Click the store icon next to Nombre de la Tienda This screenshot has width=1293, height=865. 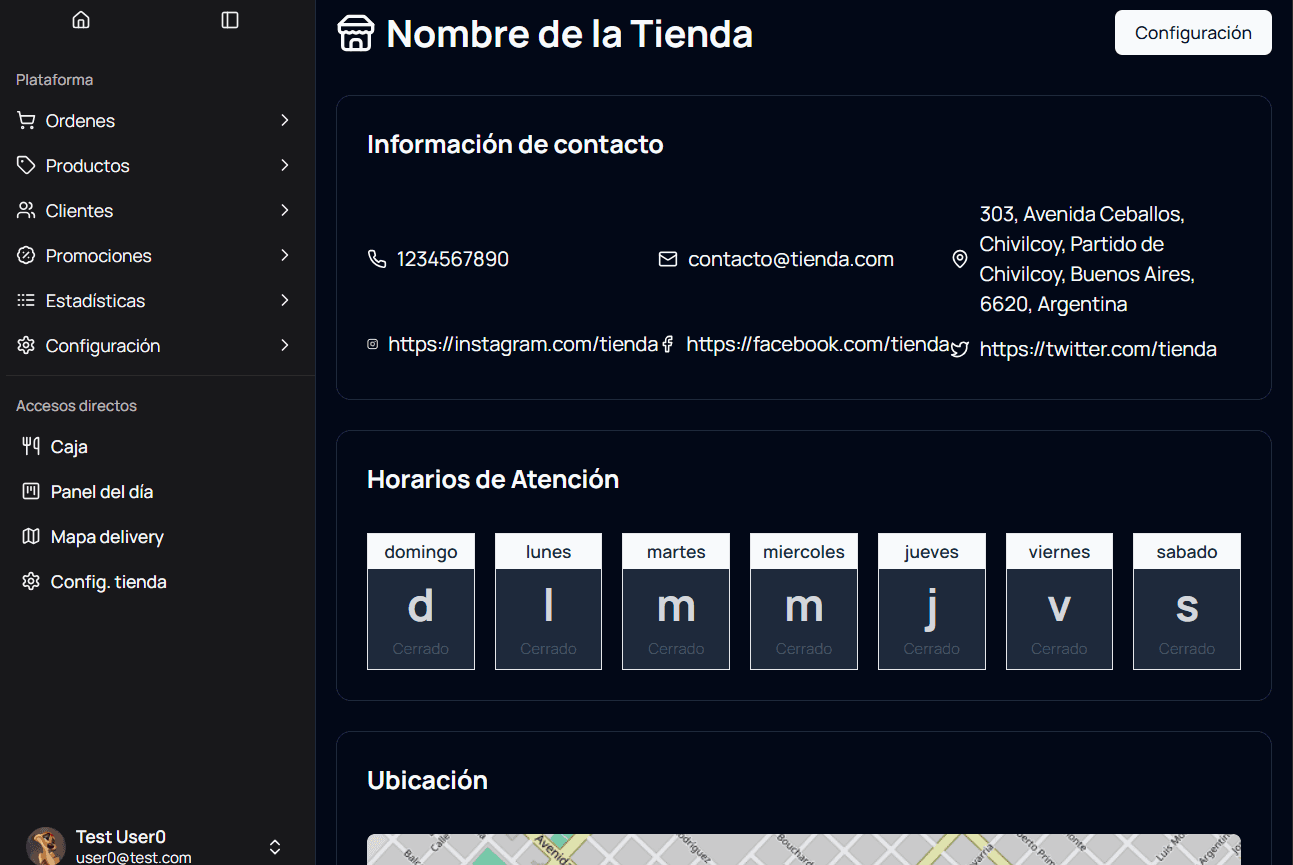click(x=356, y=33)
